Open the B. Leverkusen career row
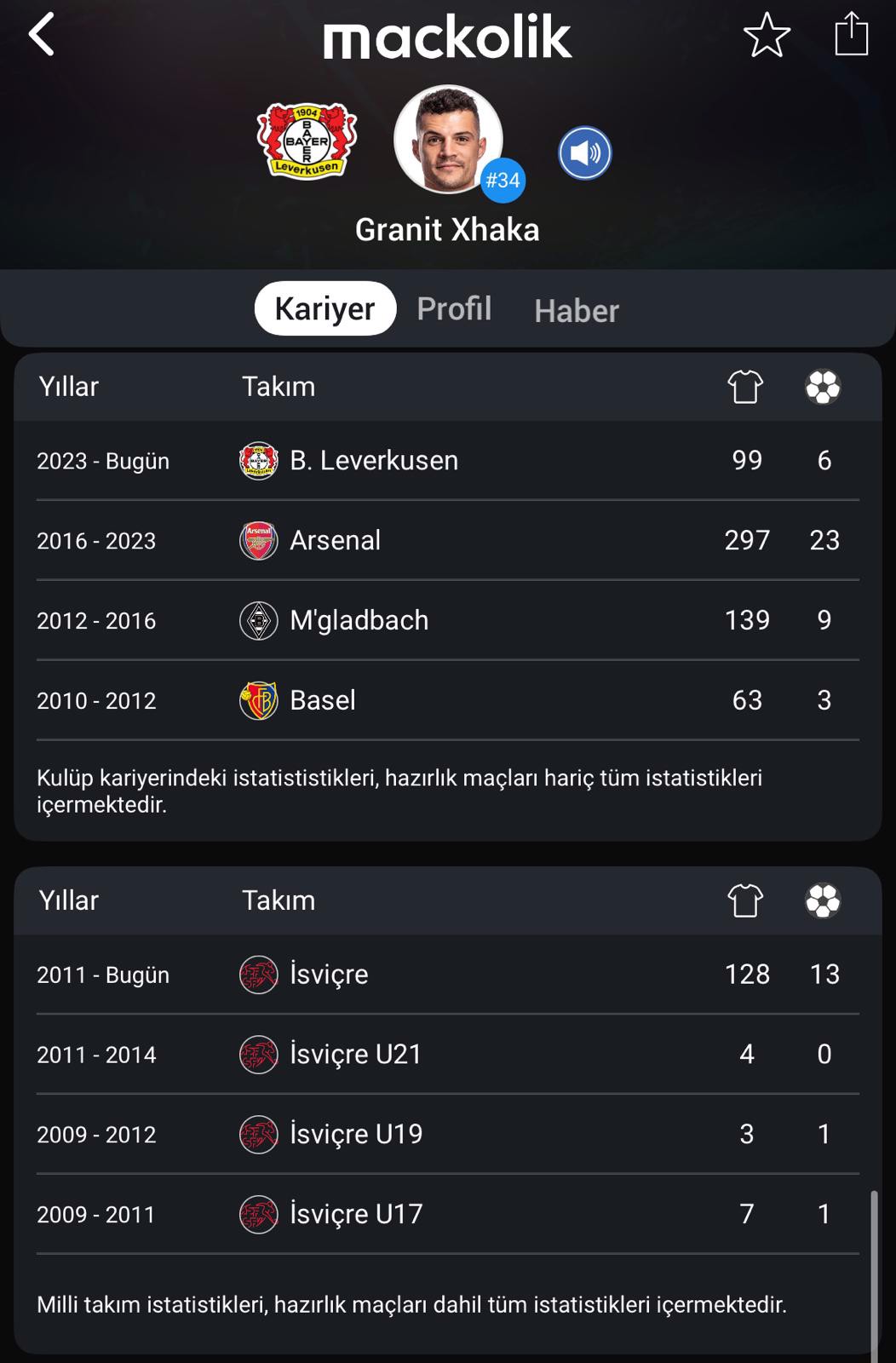Viewport: 896px width, 1363px height. pos(448,461)
